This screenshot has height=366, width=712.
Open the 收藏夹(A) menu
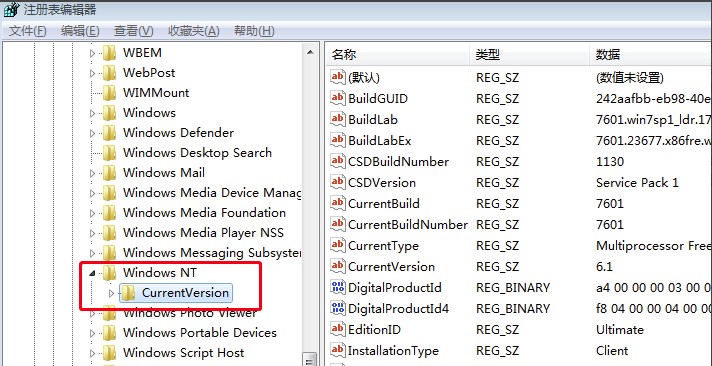[x=194, y=31]
